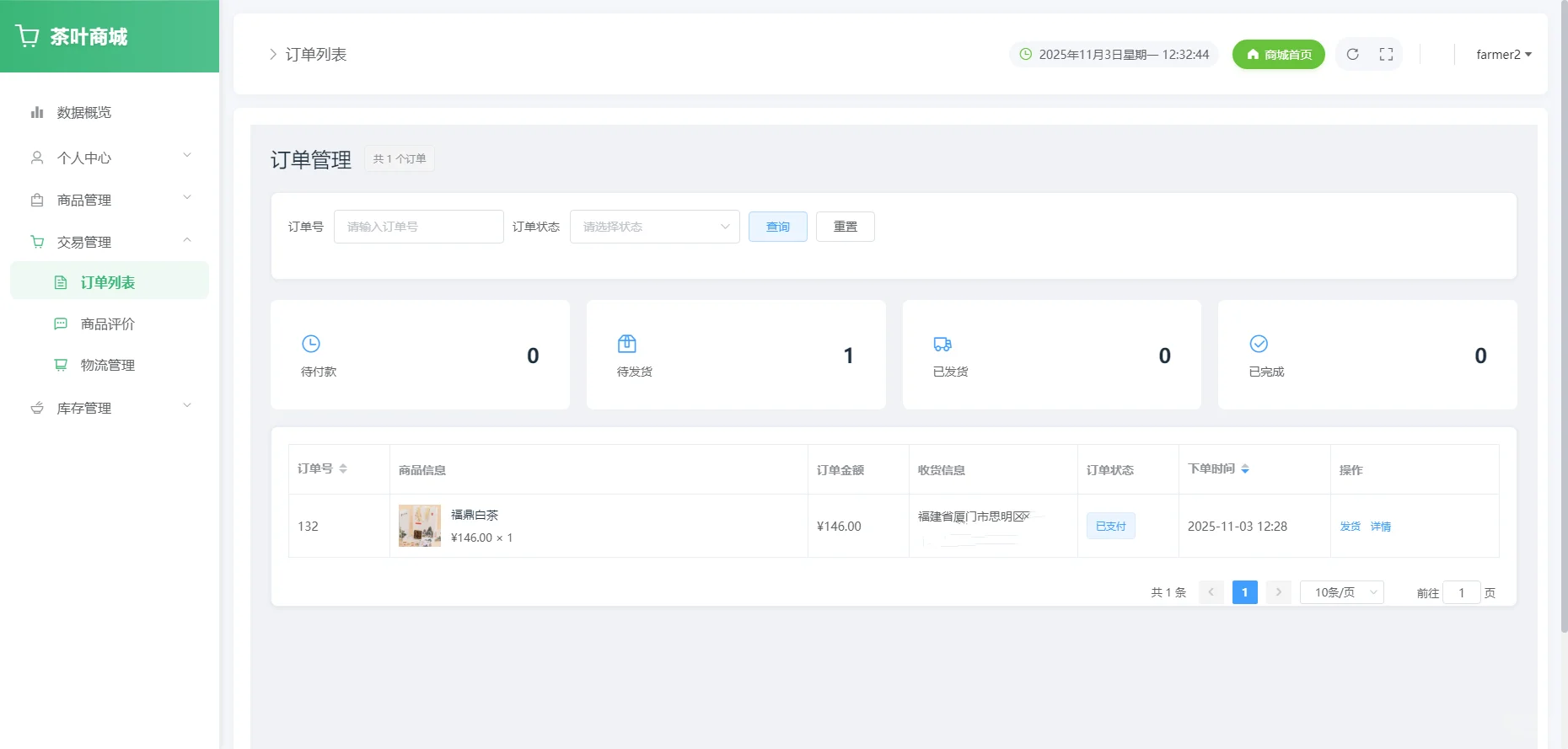Click the 共 1 条 pagination total
Viewport: 1568px width, 749px height.
click(x=1168, y=592)
